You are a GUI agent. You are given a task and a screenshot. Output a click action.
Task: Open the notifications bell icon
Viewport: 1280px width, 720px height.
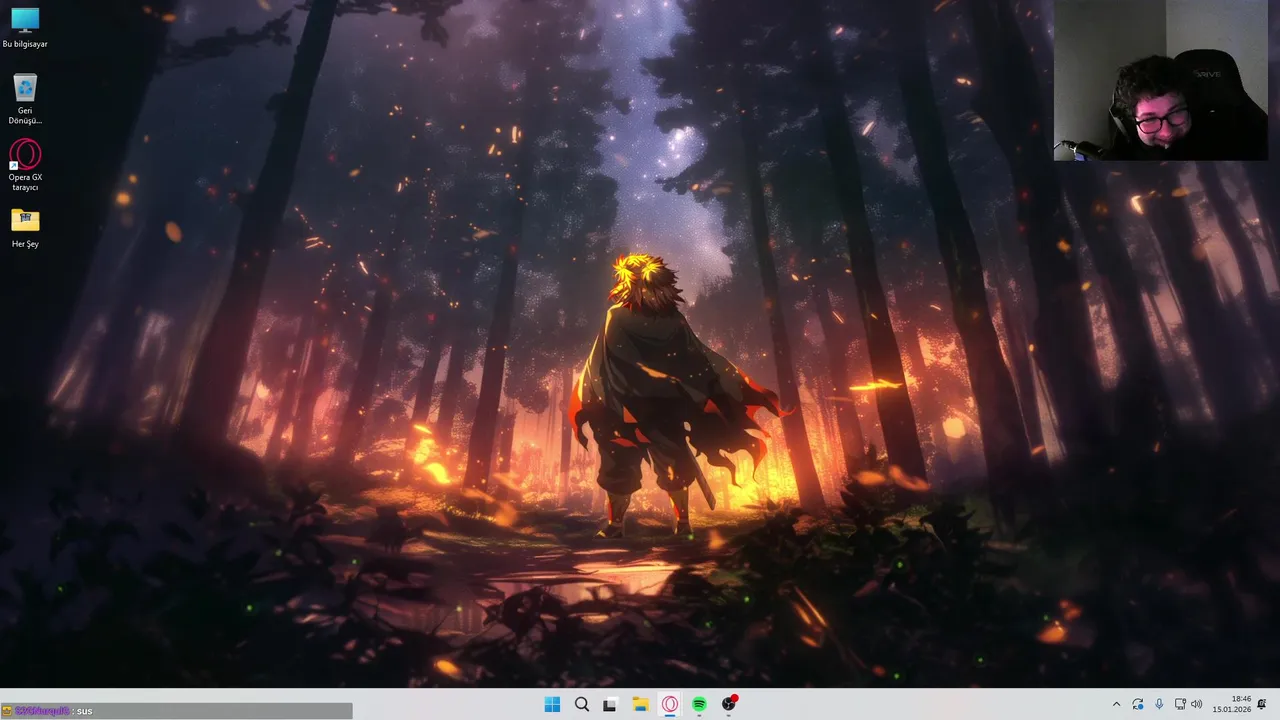pyautogui.click(x=1262, y=704)
